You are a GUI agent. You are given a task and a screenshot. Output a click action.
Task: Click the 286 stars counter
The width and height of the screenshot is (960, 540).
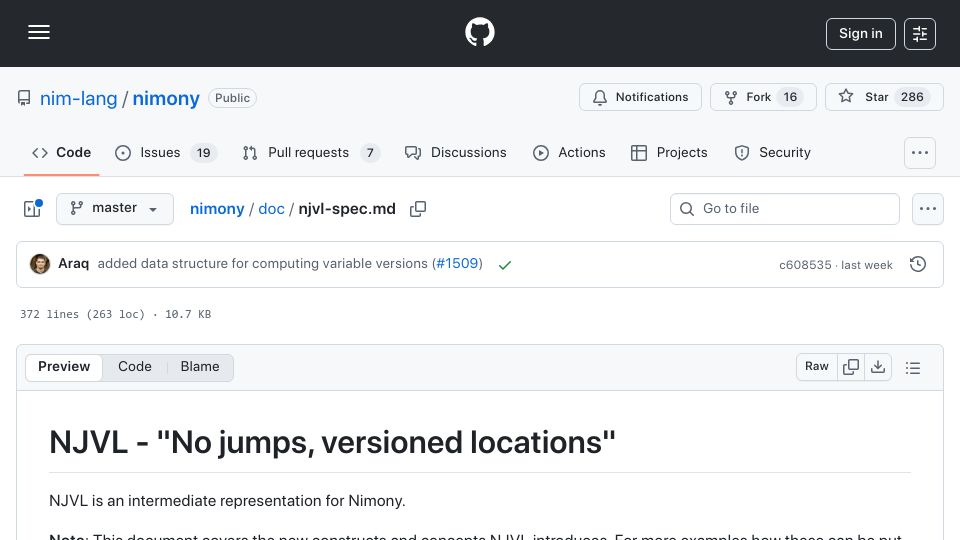[x=912, y=97]
